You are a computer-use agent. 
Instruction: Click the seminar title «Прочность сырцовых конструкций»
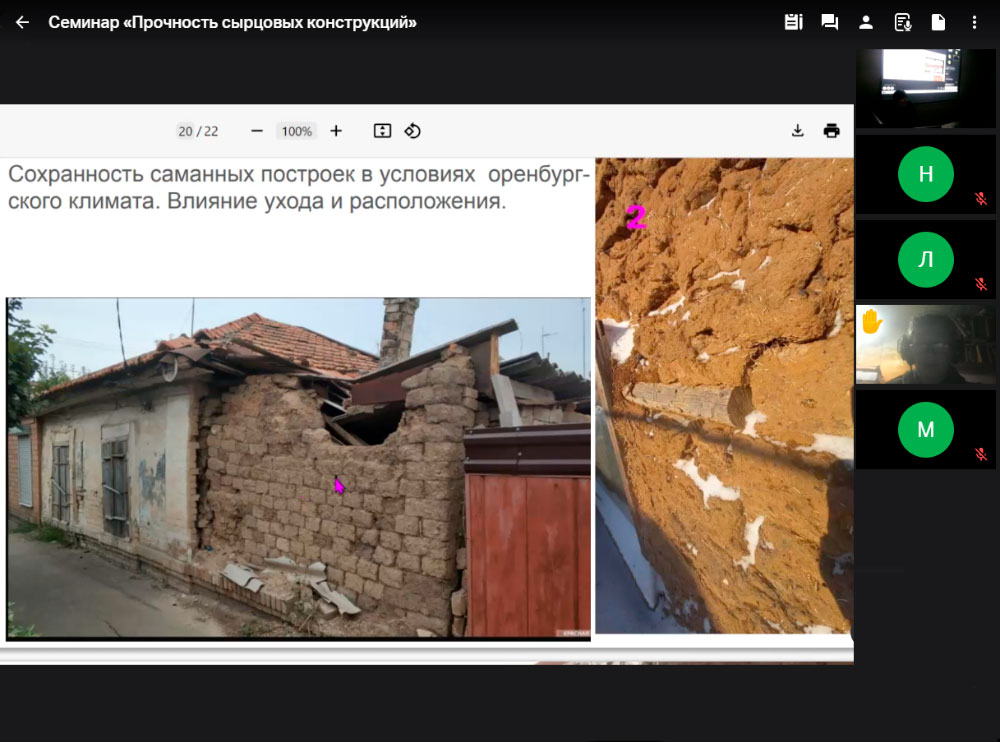point(269,22)
